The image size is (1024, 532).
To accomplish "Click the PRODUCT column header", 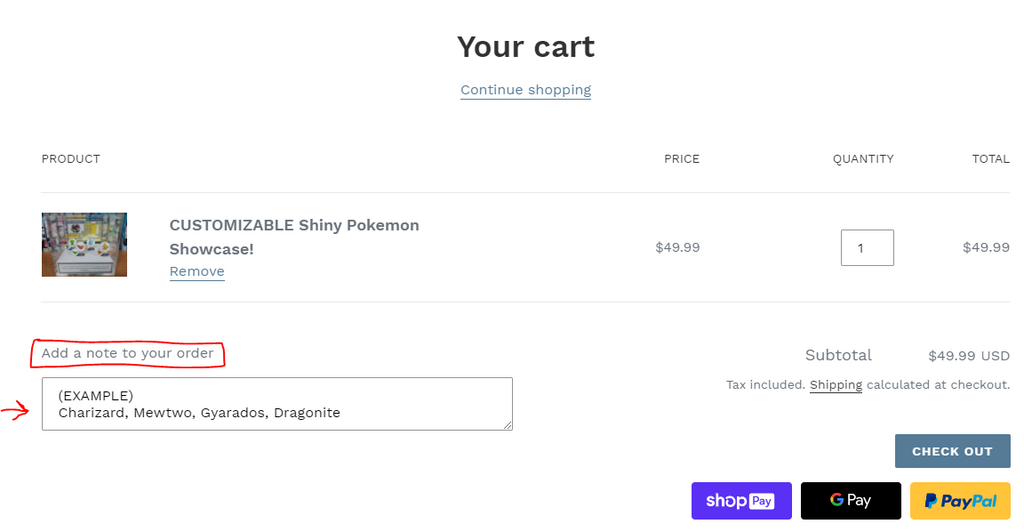I will 71,159.
